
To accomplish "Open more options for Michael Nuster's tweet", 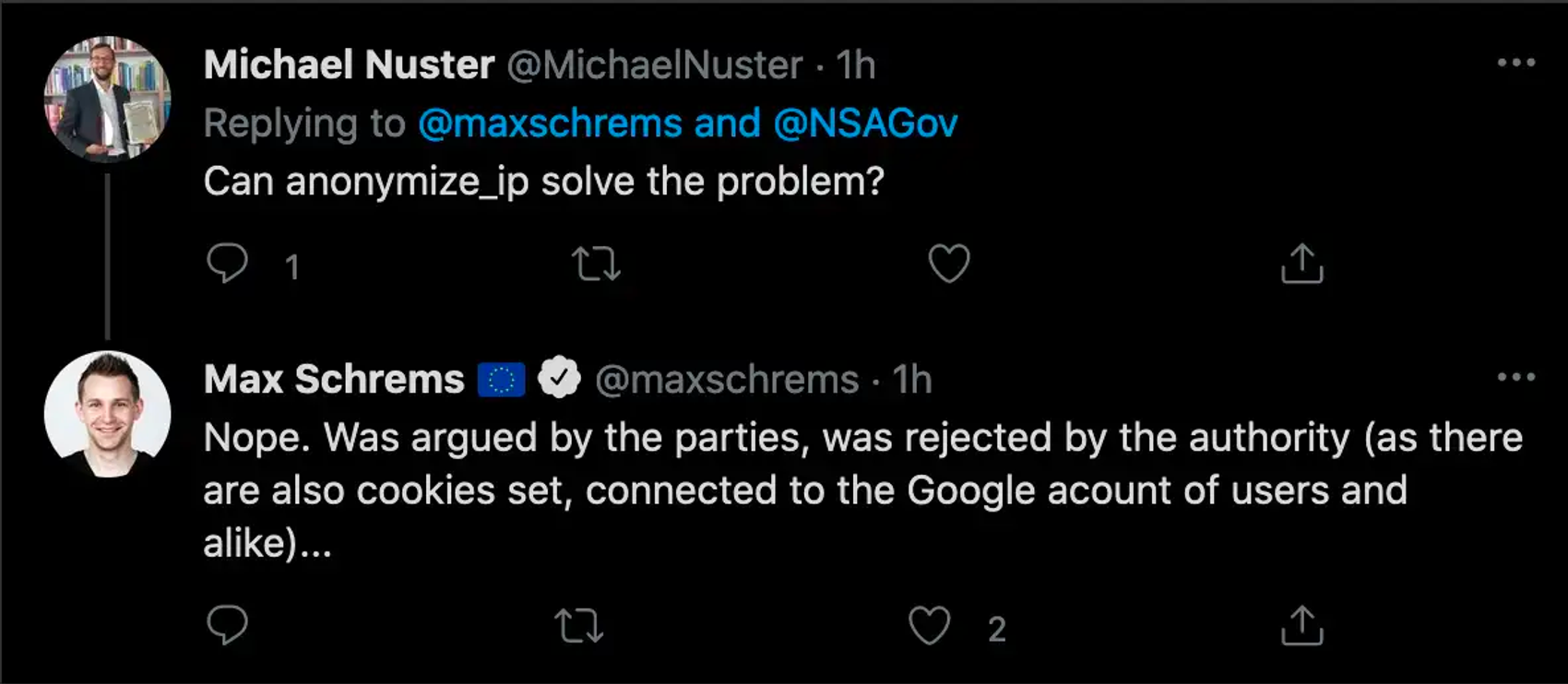I will [1515, 63].
